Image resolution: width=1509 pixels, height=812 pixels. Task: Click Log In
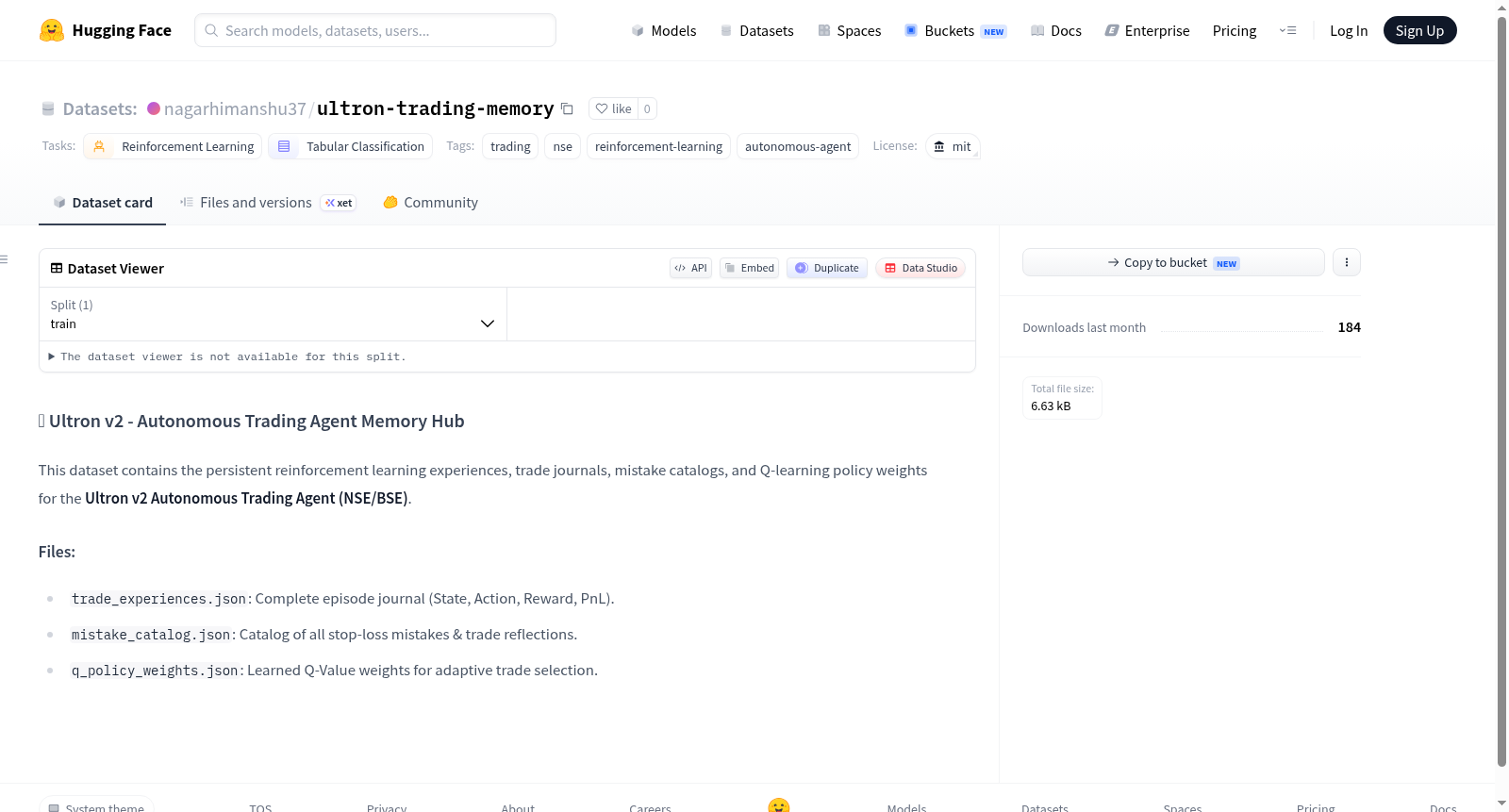(x=1349, y=30)
